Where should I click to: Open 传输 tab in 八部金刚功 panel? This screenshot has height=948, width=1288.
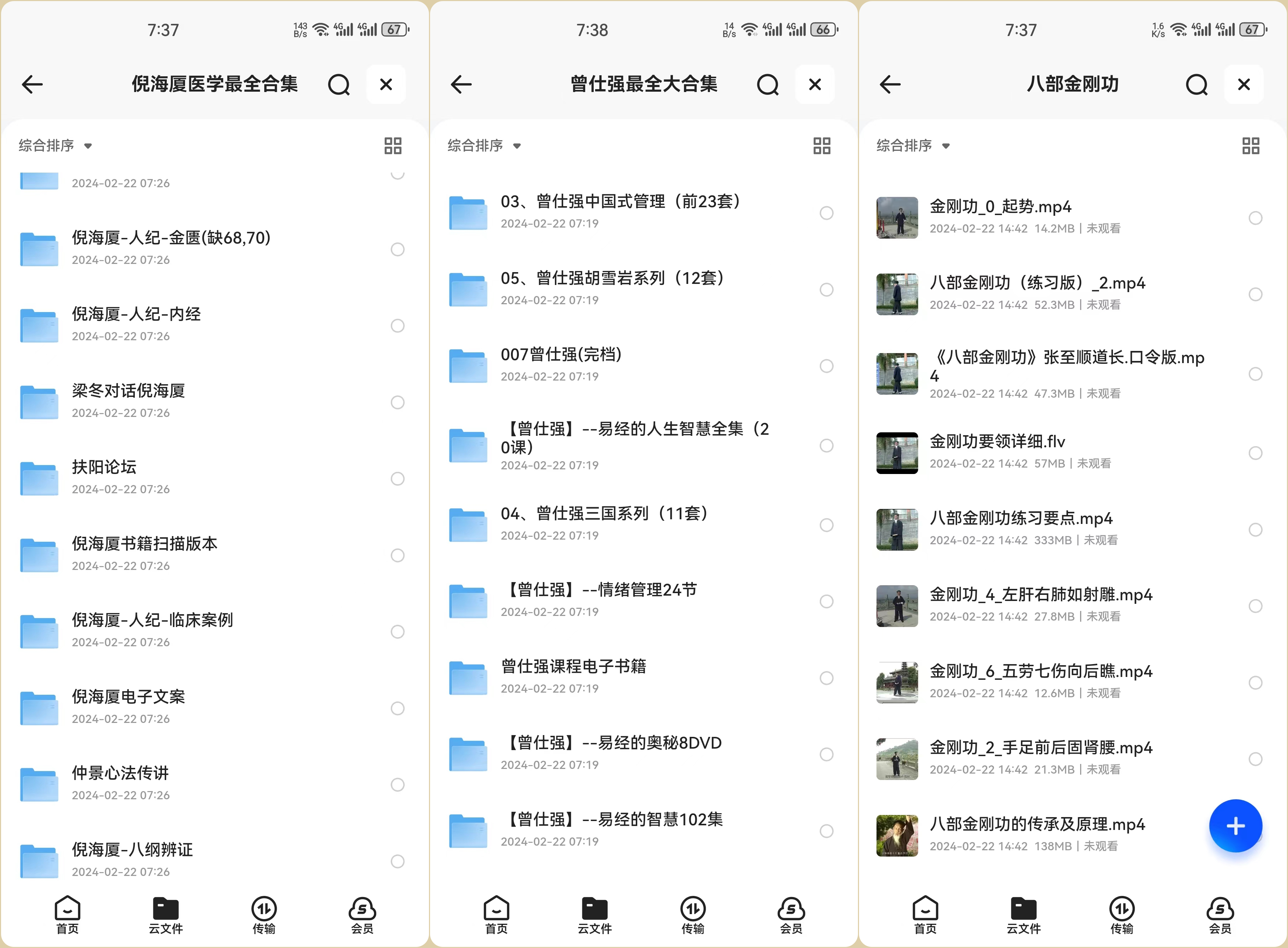pyautogui.click(x=1122, y=915)
